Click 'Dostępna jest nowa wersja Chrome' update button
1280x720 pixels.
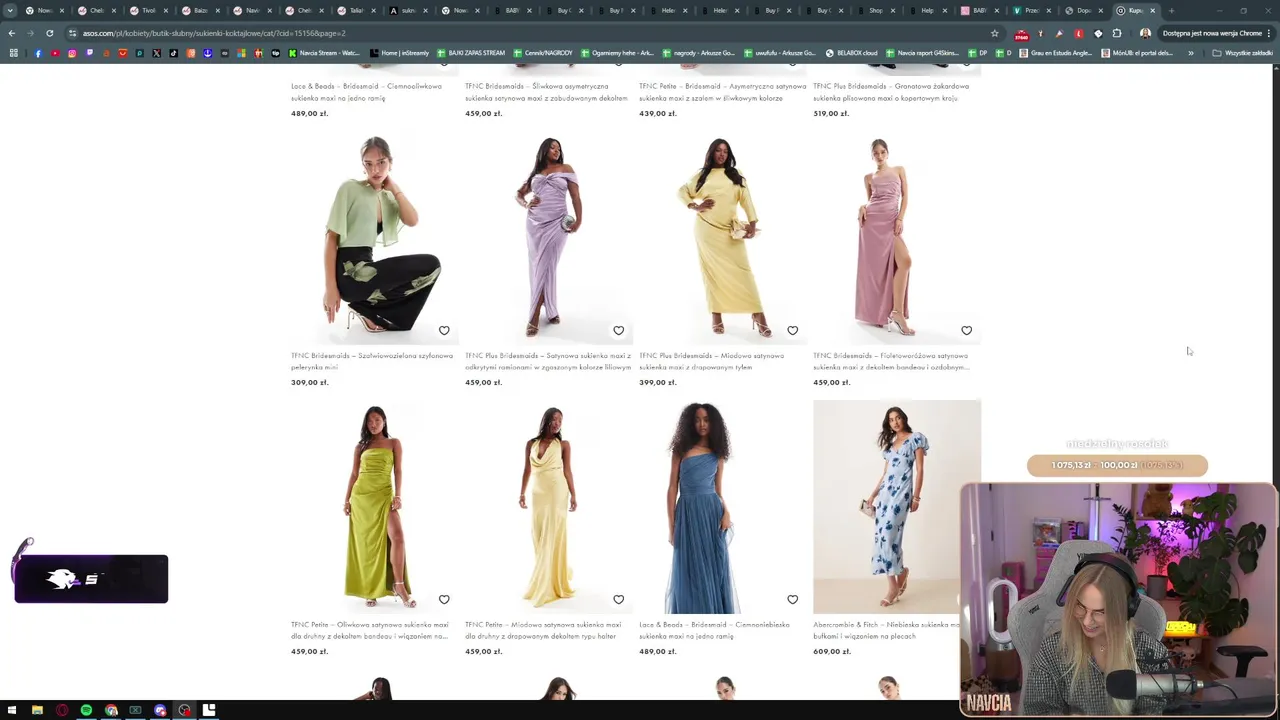[x=1212, y=33]
